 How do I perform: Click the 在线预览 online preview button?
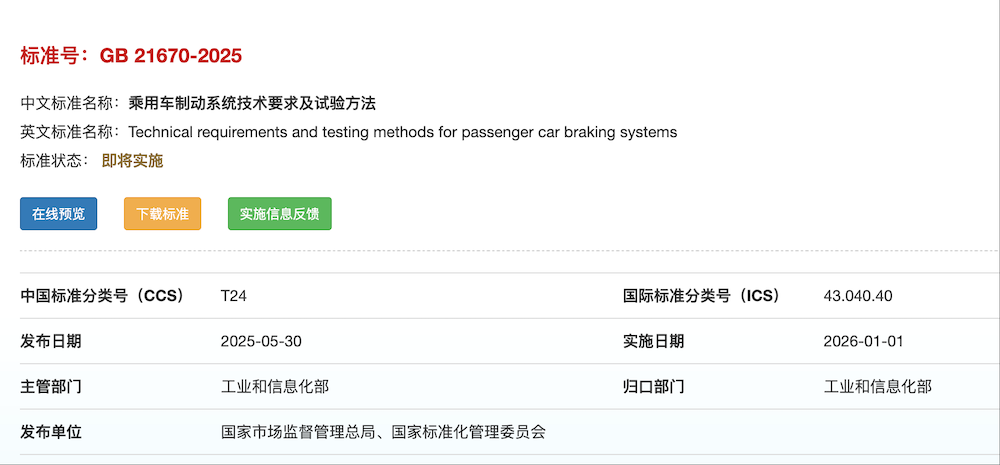[58, 214]
